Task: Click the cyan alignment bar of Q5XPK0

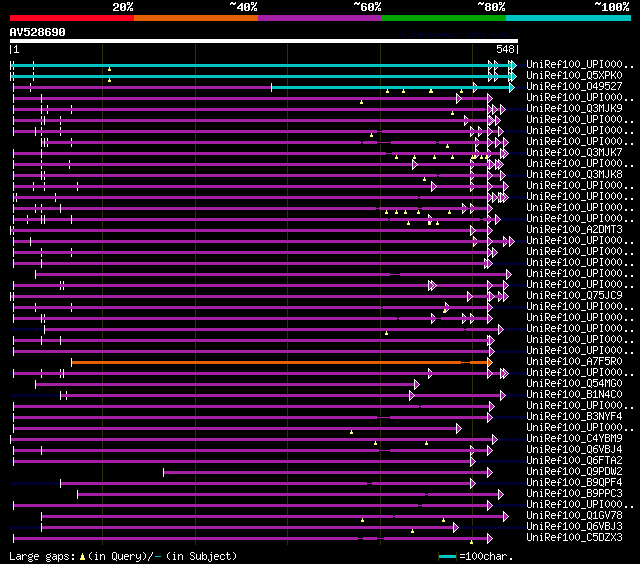Action: [263, 76]
